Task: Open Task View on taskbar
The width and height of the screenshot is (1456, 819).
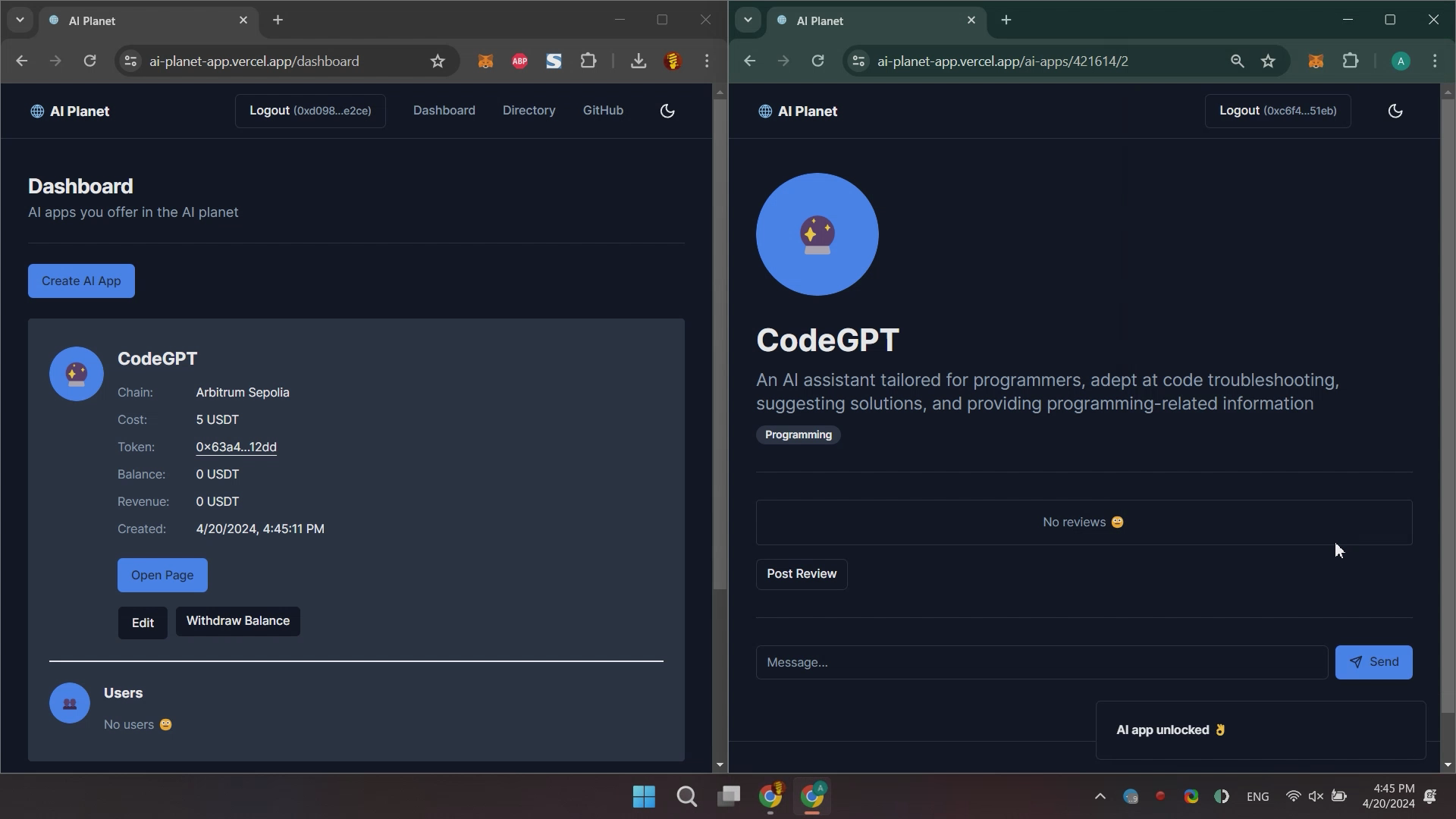Action: 730,796
